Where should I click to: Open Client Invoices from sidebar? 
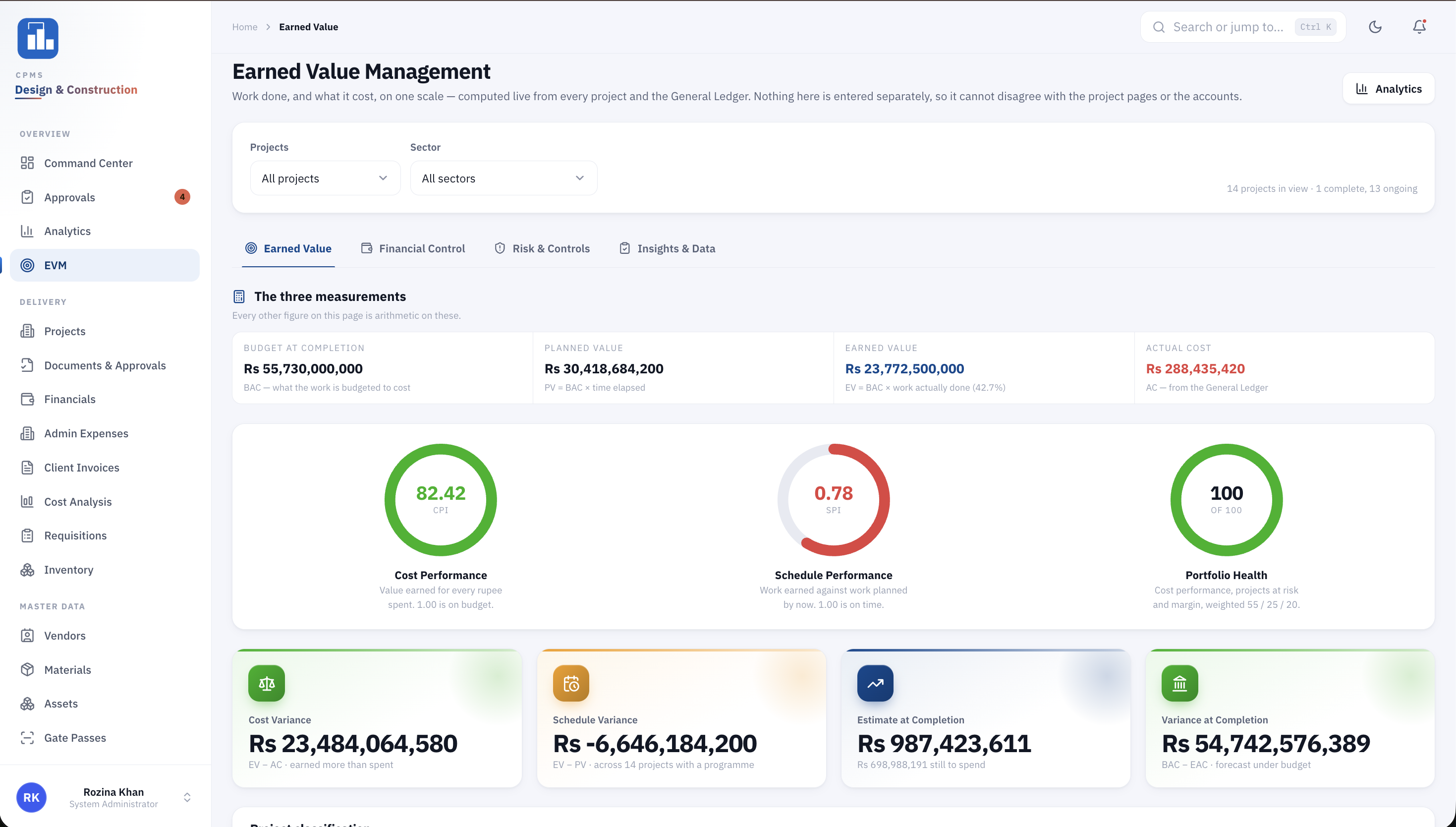point(105,468)
